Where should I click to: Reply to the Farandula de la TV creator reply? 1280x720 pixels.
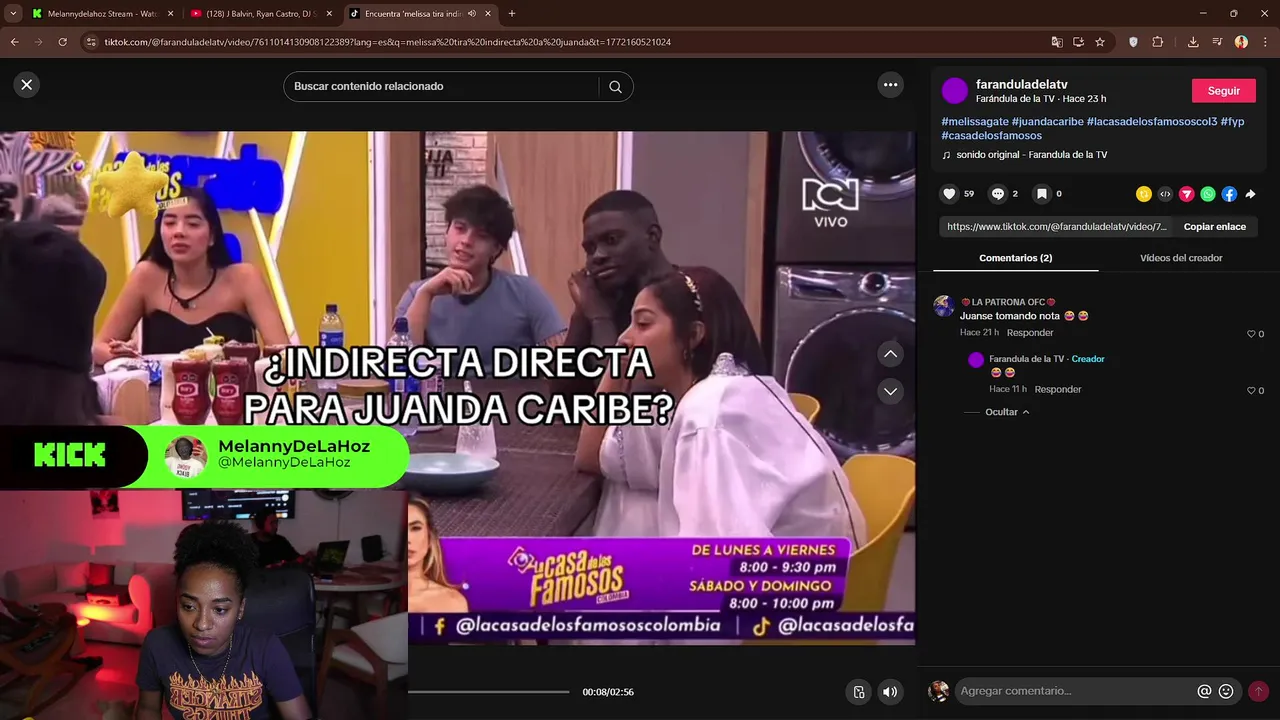pos(1058,389)
